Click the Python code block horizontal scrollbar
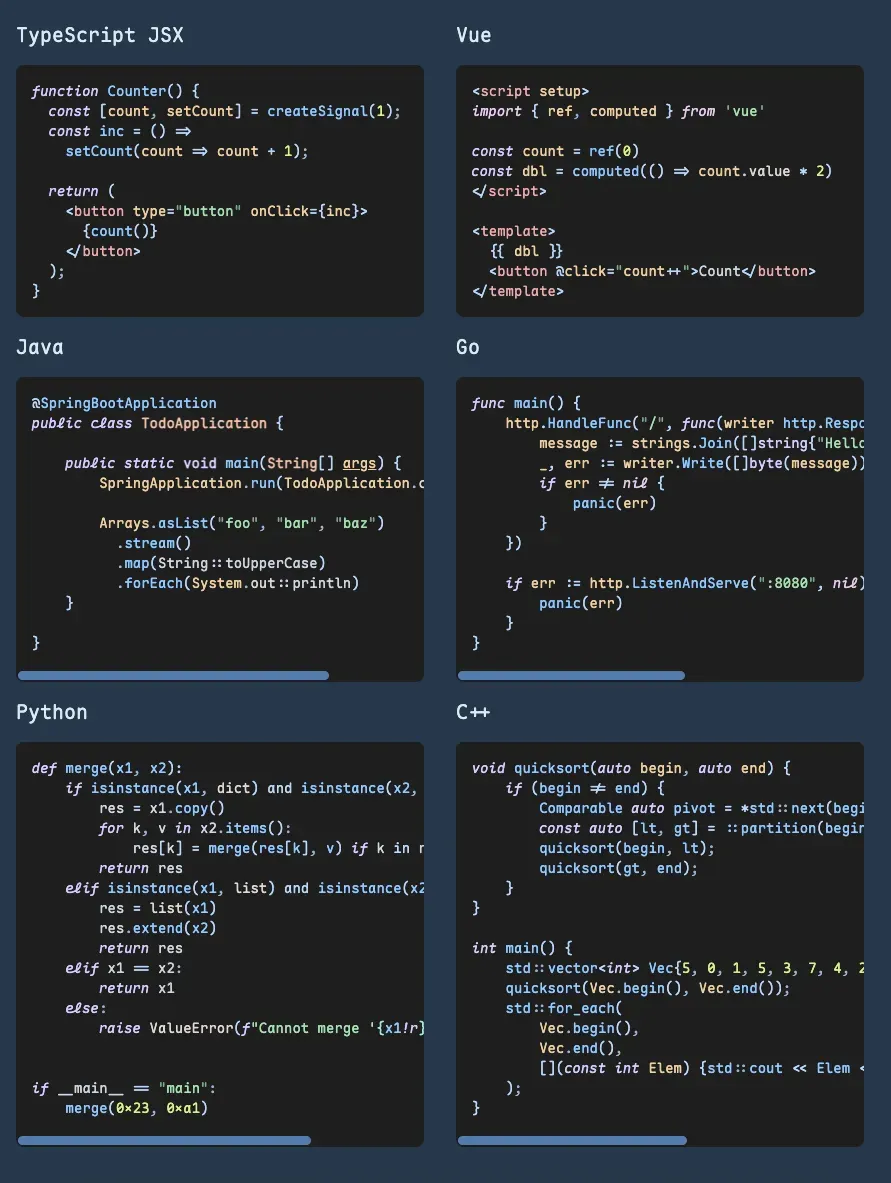Image resolution: width=891 pixels, height=1183 pixels. pos(164,1140)
